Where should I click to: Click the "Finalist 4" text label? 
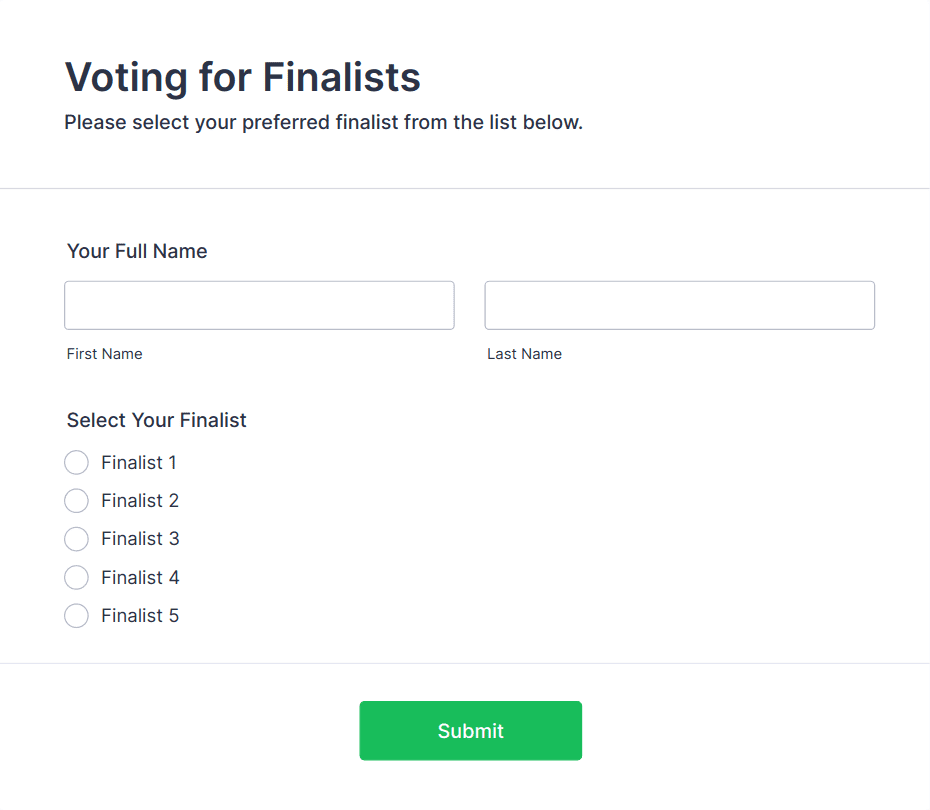pos(140,577)
